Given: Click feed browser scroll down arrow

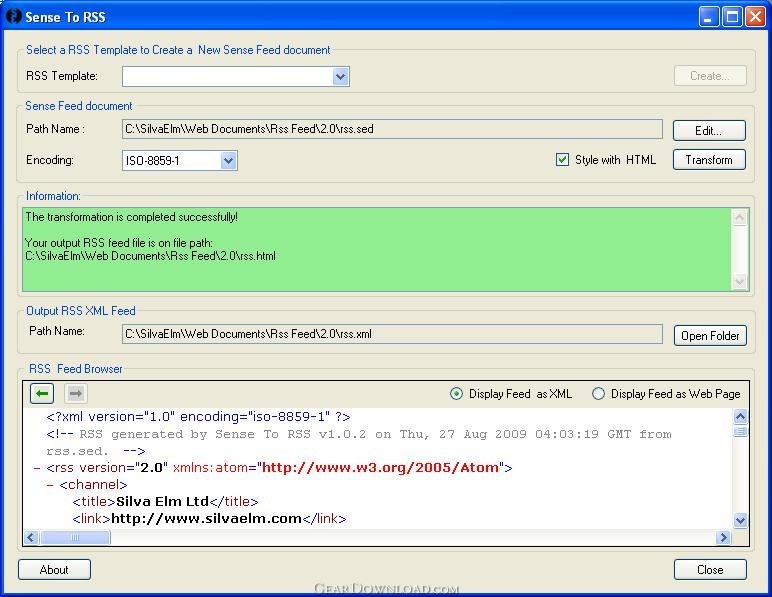Looking at the screenshot, I should 740,520.
